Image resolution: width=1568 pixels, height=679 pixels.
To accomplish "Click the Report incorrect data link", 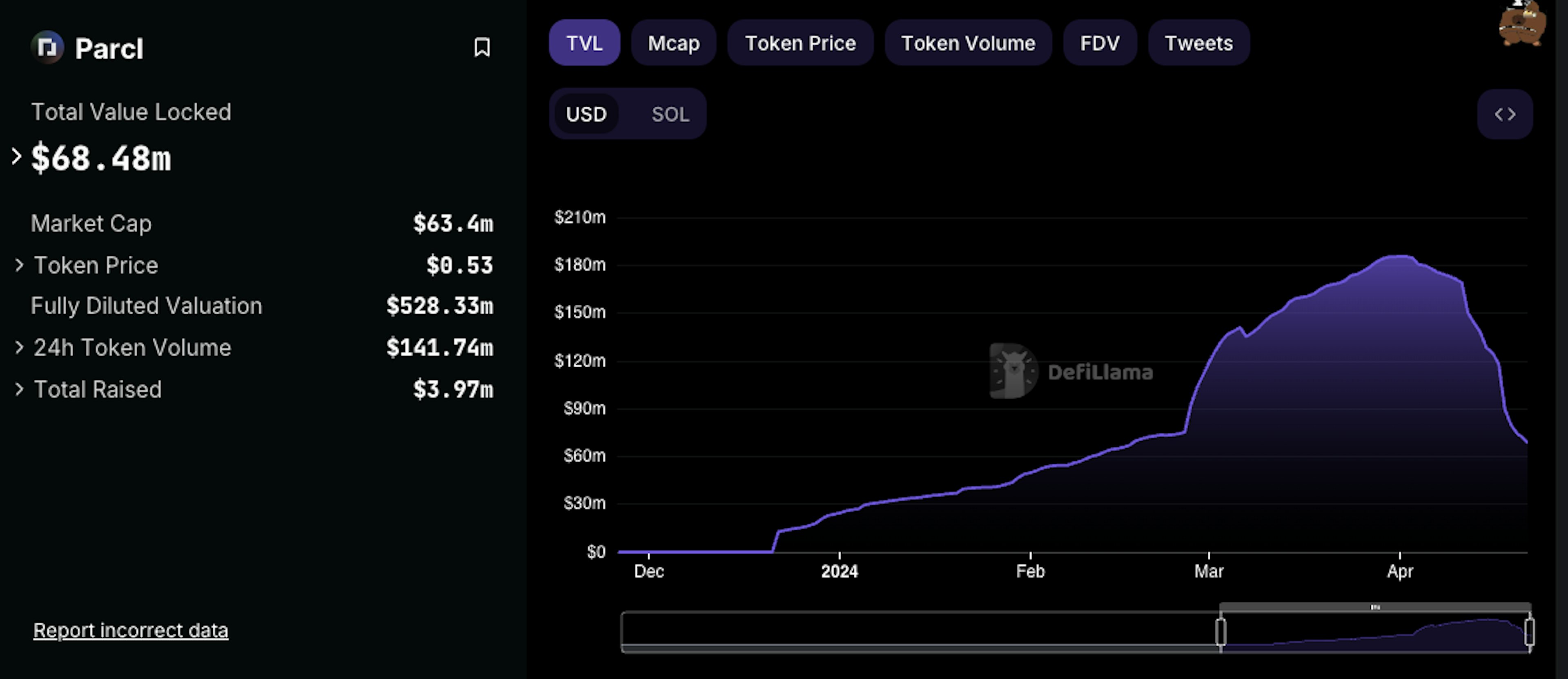I will tap(130, 630).
